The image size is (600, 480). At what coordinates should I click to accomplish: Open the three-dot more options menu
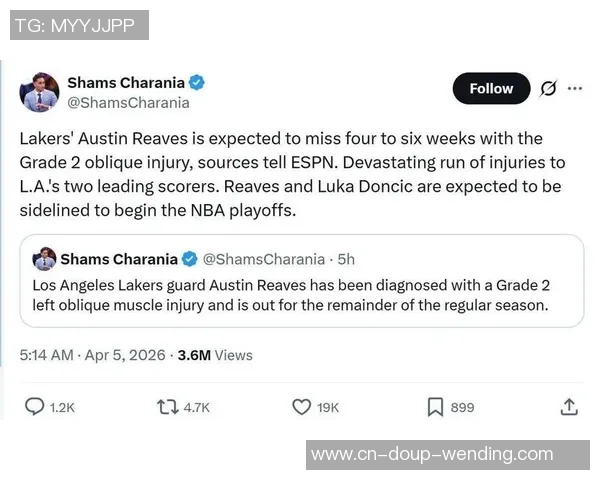coord(575,88)
